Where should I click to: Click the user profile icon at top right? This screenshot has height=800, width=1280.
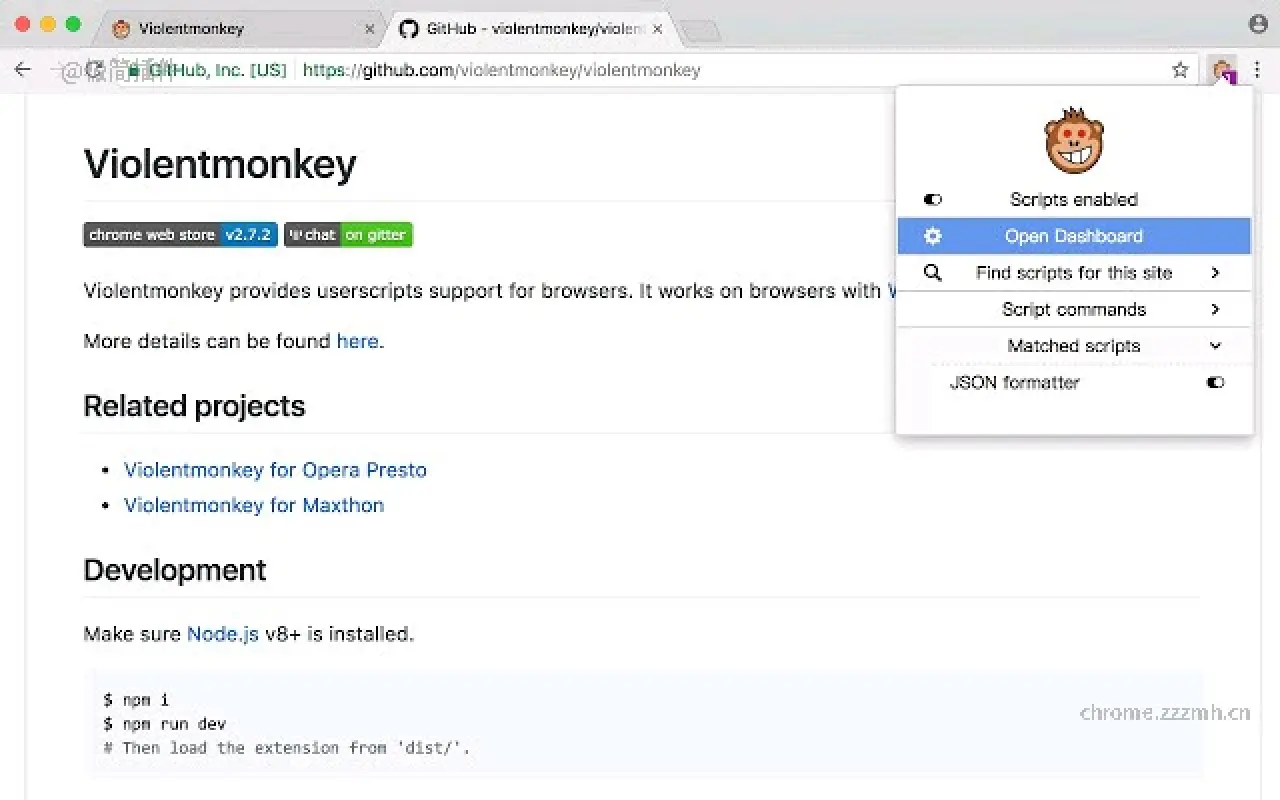coord(1258,24)
